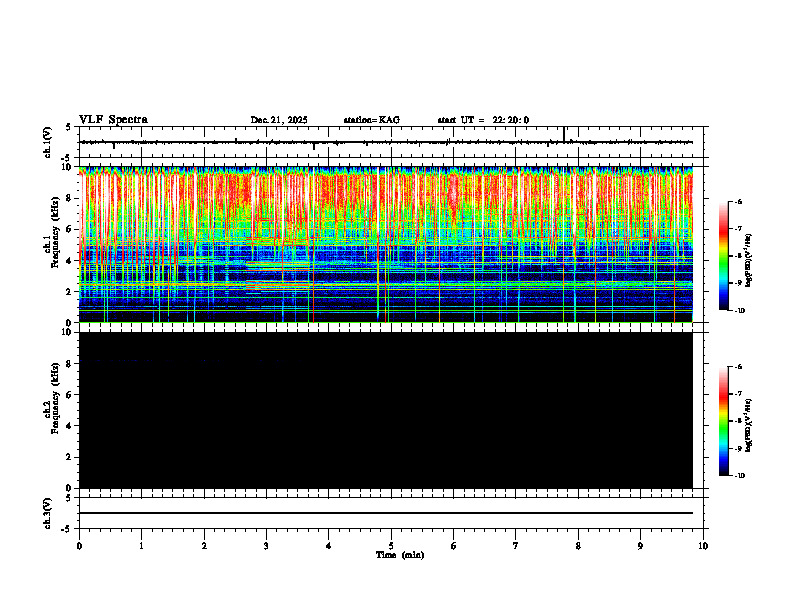Click inside the black ch.2 spectrogram panel
Viewport: 792px width, 612px height.
point(386,410)
